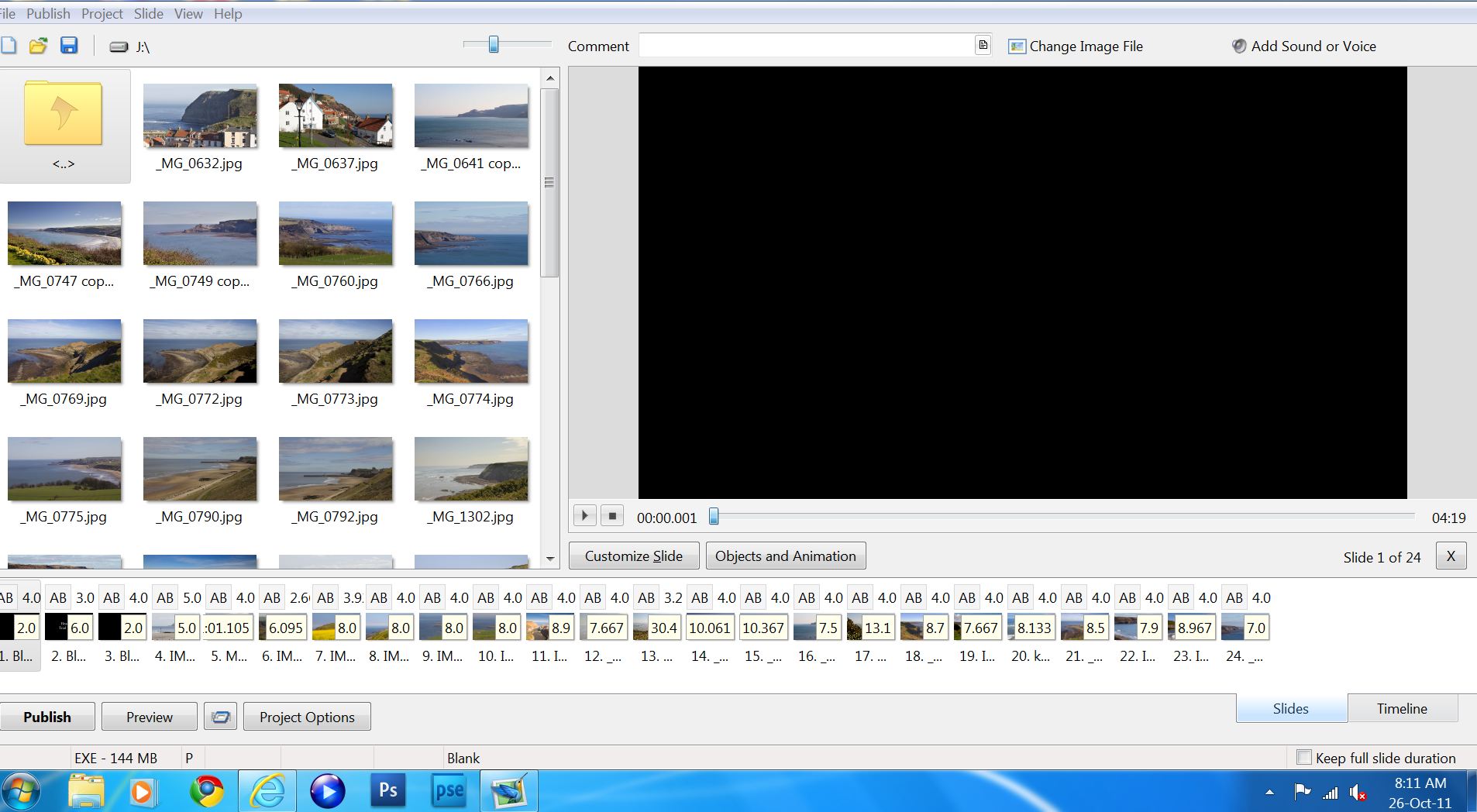Image resolution: width=1477 pixels, height=812 pixels.
Task: Click inside the Comment input field
Action: 806,45
